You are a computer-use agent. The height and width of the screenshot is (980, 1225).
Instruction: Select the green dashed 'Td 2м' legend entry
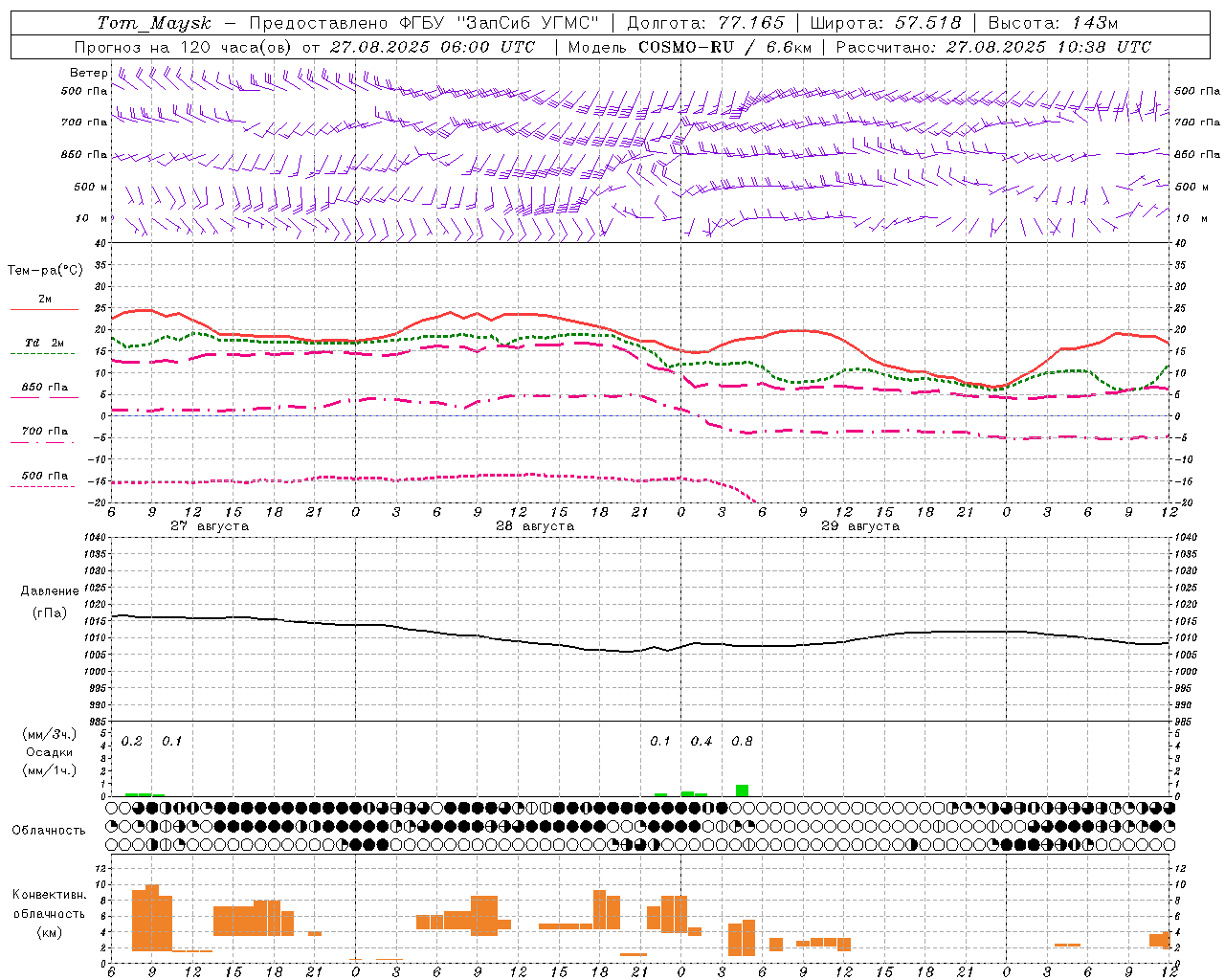coord(45,347)
